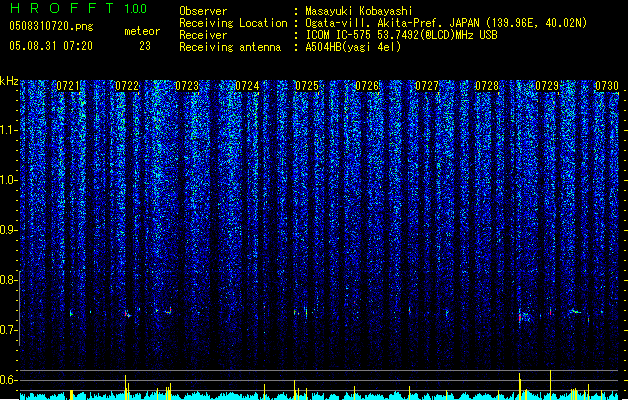The height and width of the screenshot is (400, 629).
Task: Click the Observer label
Action: pyautogui.click(x=203, y=11)
